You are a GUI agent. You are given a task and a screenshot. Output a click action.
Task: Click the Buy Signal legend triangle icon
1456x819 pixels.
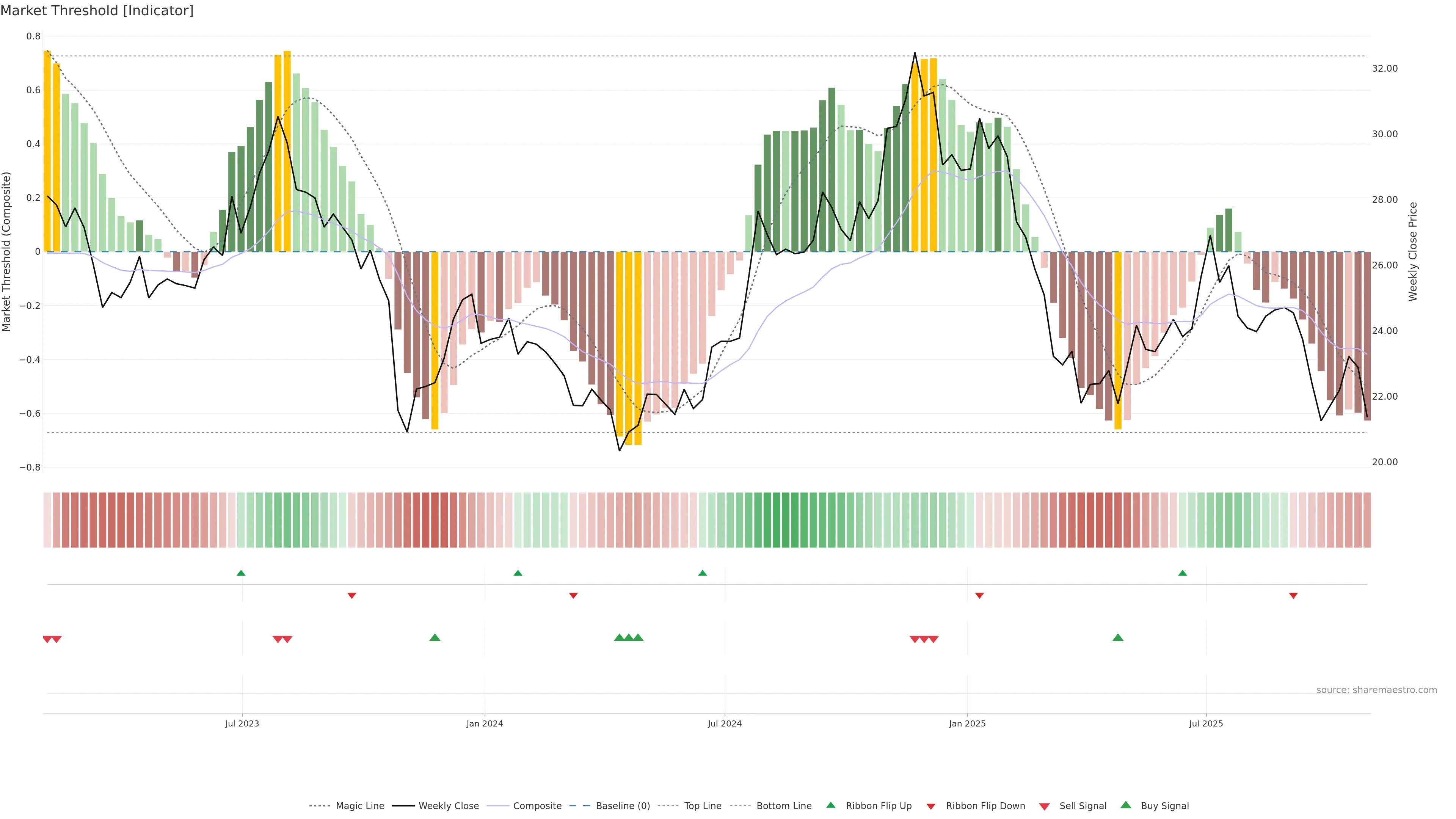coord(1125,805)
